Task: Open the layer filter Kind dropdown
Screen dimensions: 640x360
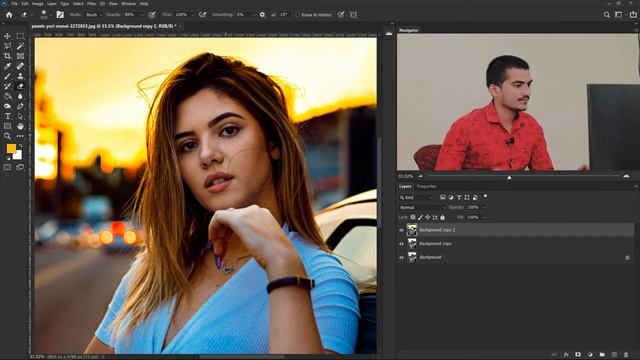Action: pyautogui.click(x=417, y=198)
